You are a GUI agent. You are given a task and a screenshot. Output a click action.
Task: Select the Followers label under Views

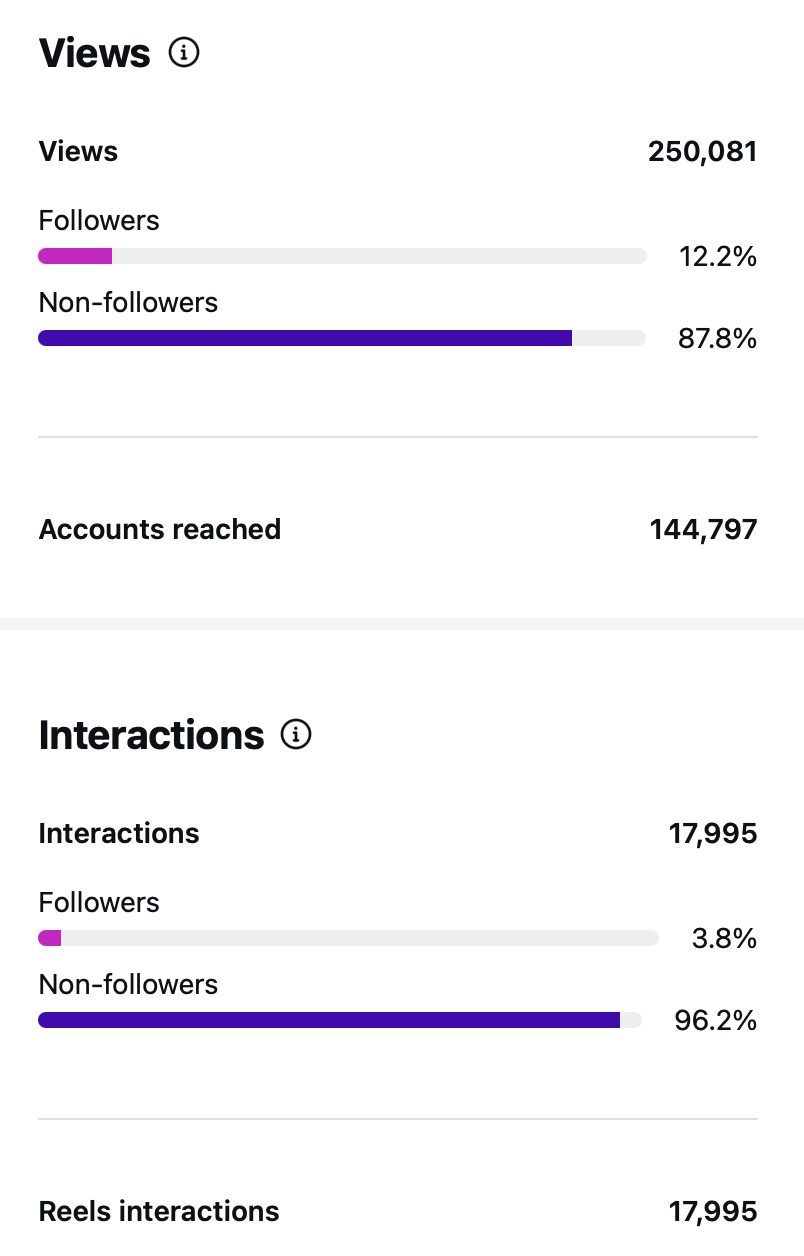[98, 220]
